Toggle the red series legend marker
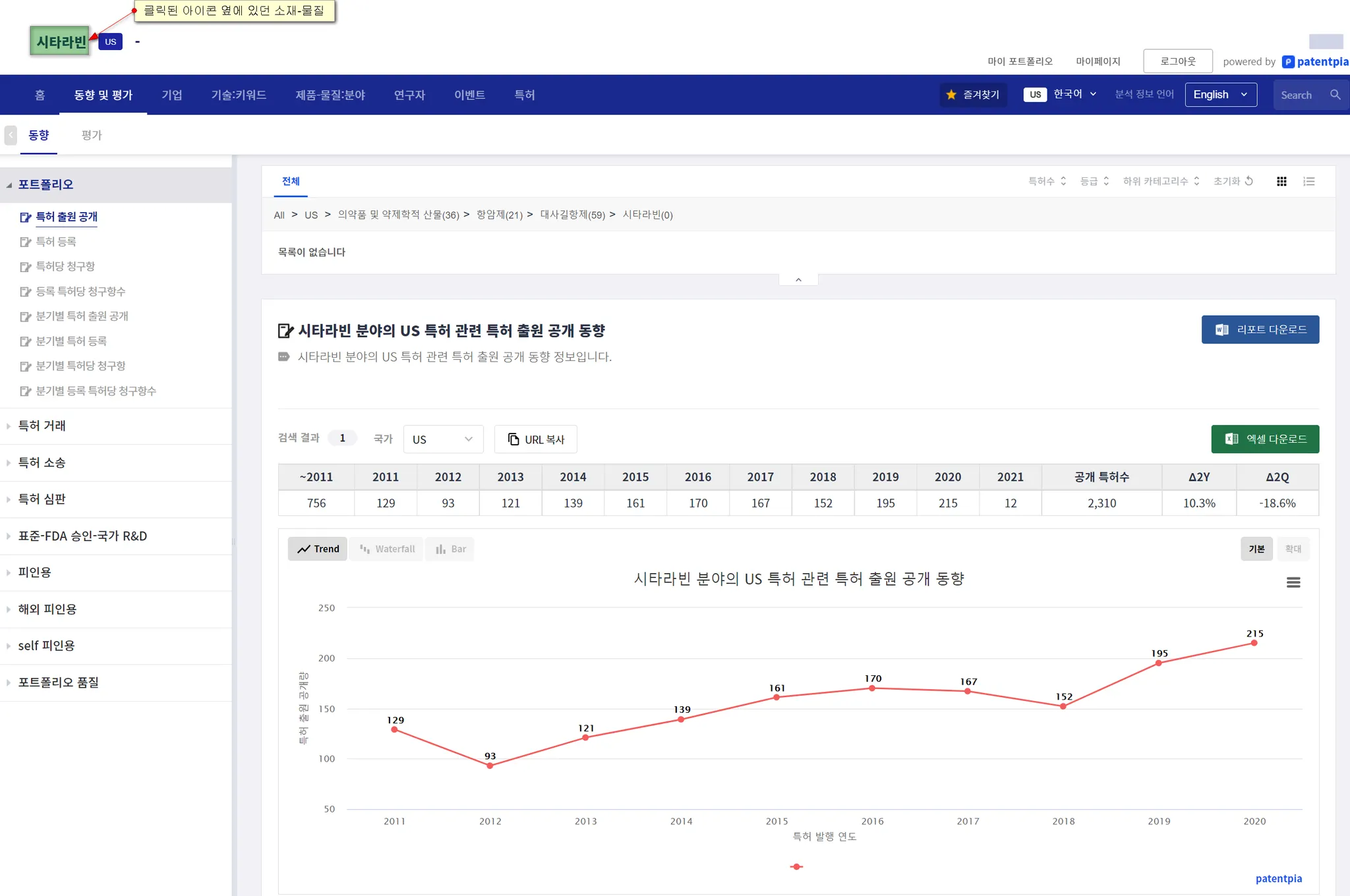This screenshot has width=1350, height=896. point(796,867)
